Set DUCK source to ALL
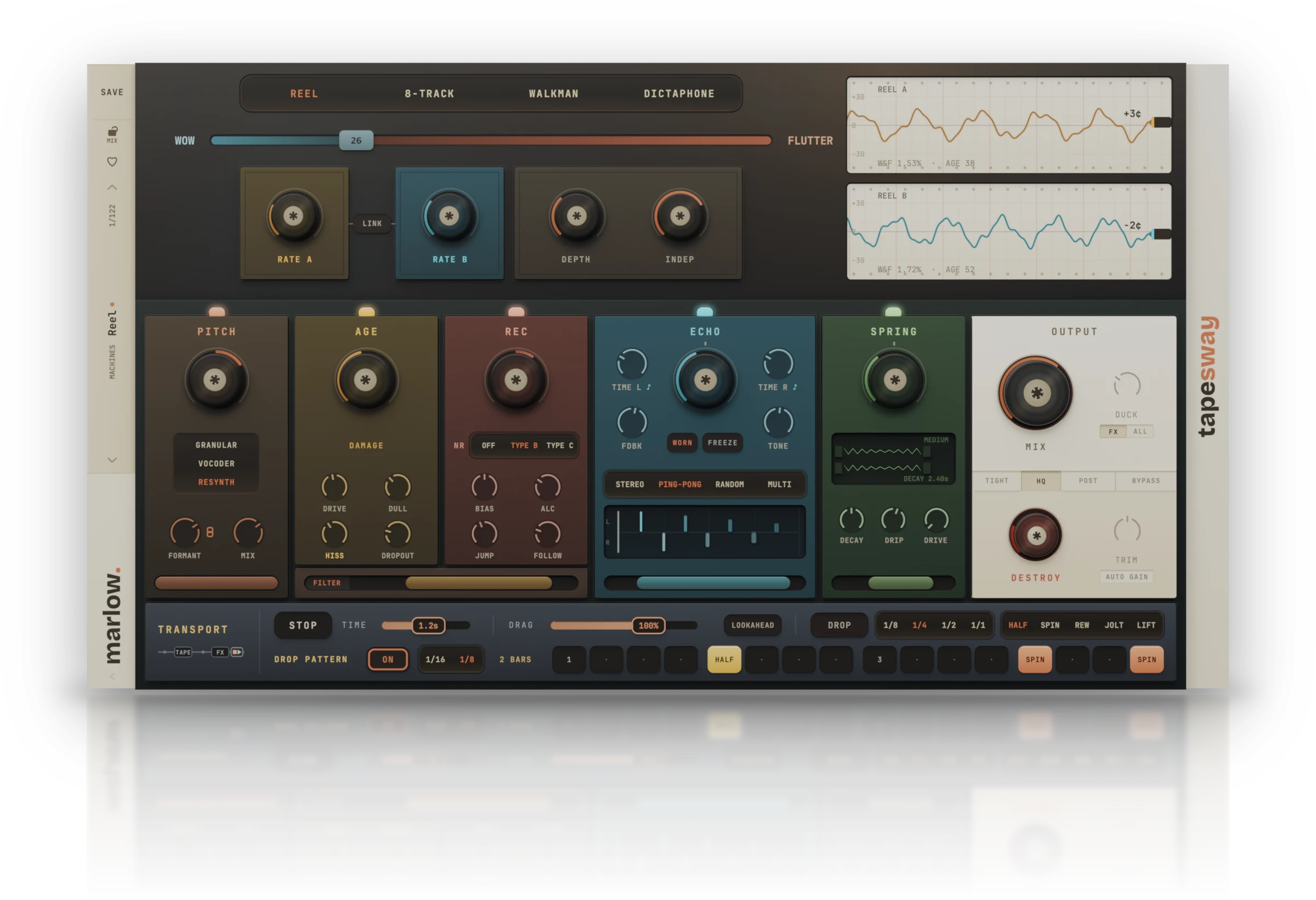Viewport: 1316px width, 900px height. pyautogui.click(x=1140, y=432)
